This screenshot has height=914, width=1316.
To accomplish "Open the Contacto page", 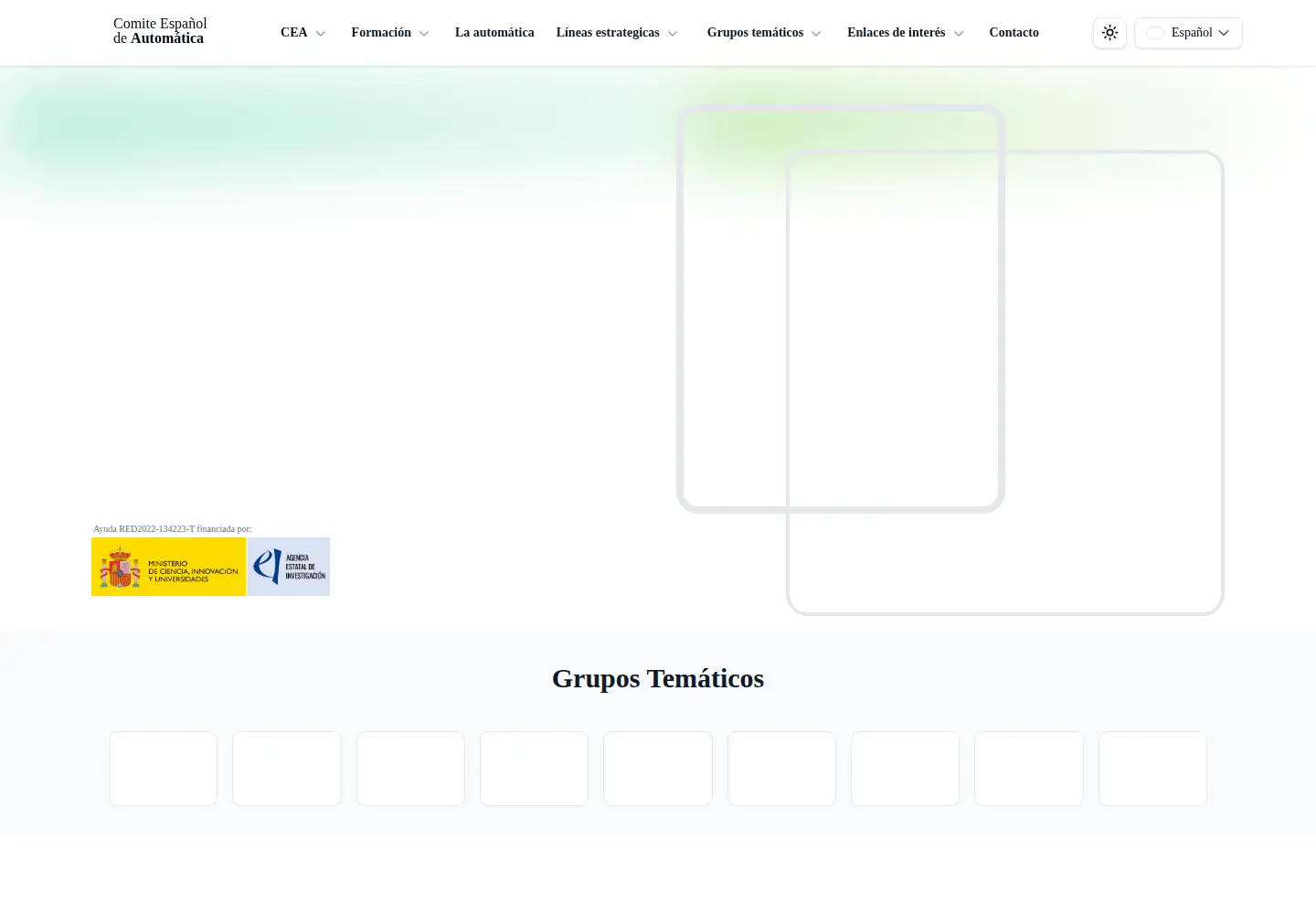I will (1014, 33).
